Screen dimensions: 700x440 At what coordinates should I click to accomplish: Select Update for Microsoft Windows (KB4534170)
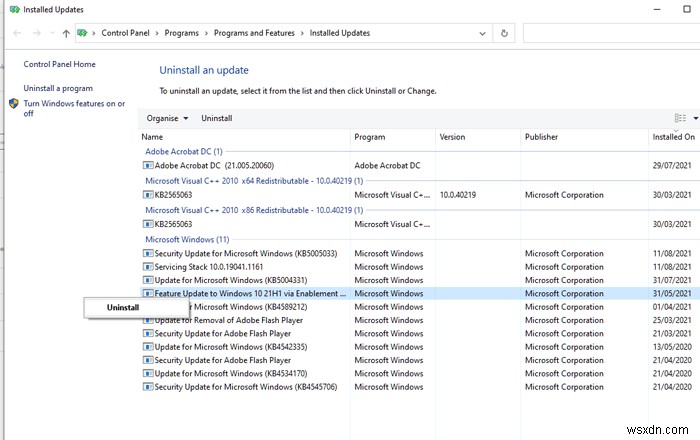[x=231, y=374]
